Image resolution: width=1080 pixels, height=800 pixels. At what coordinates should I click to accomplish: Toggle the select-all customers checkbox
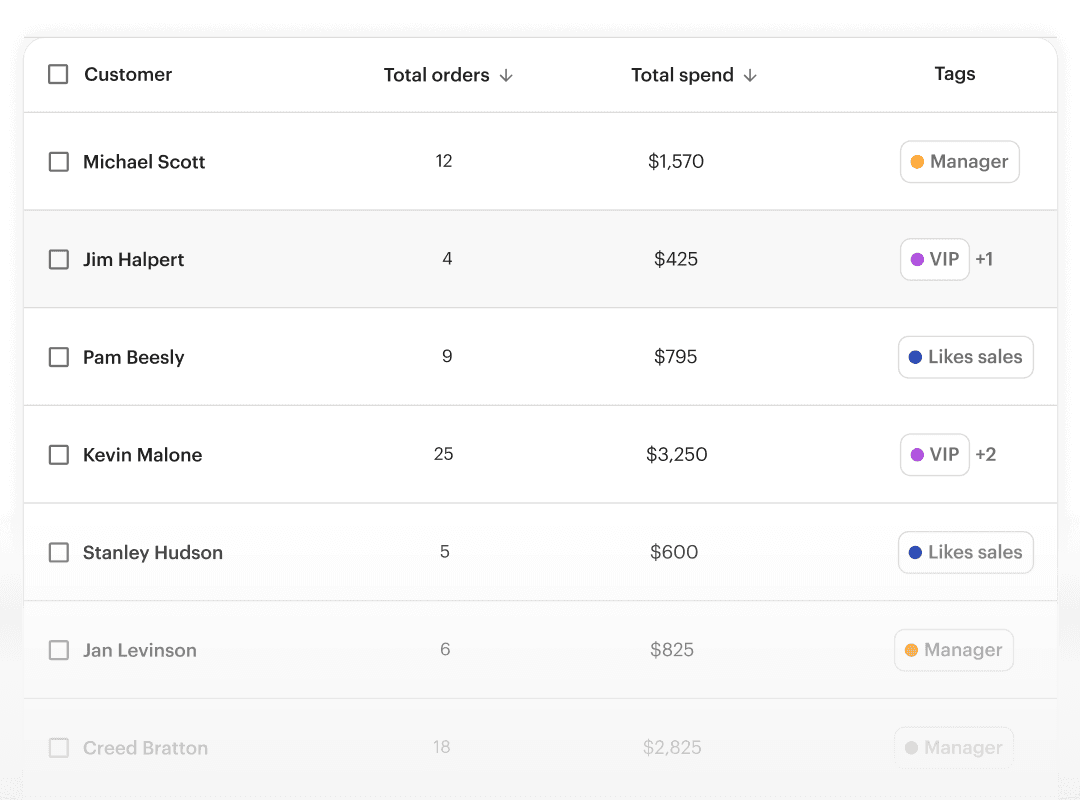click(59, 74)
